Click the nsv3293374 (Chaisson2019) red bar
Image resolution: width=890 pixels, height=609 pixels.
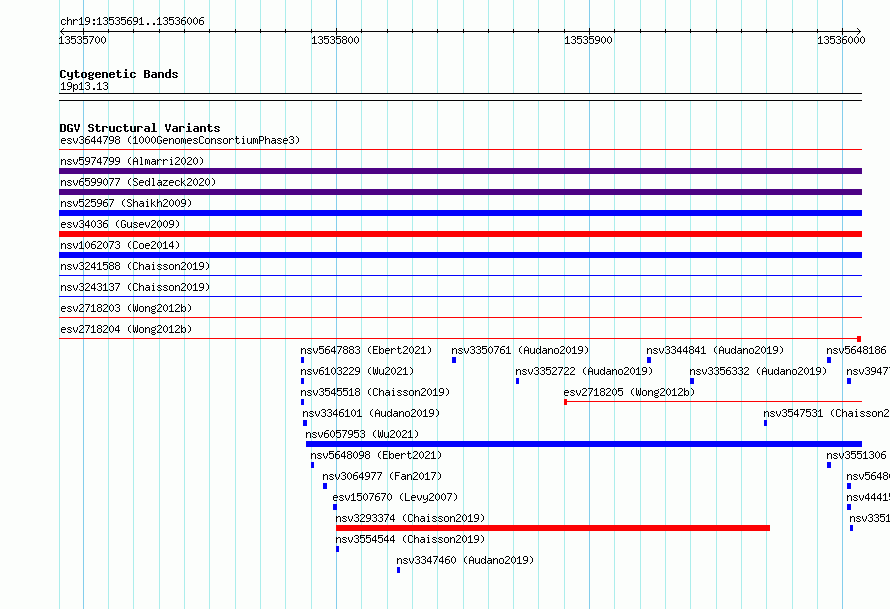[x=553, y=528]
